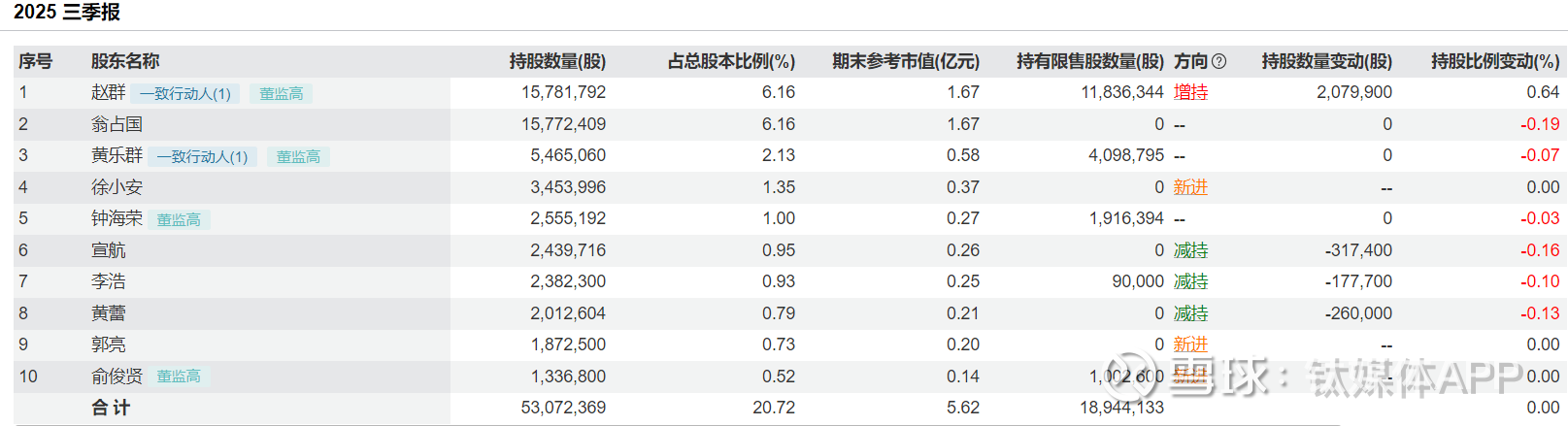
Task: Click the help icon beside 方向
Action: pos(1219,61)
